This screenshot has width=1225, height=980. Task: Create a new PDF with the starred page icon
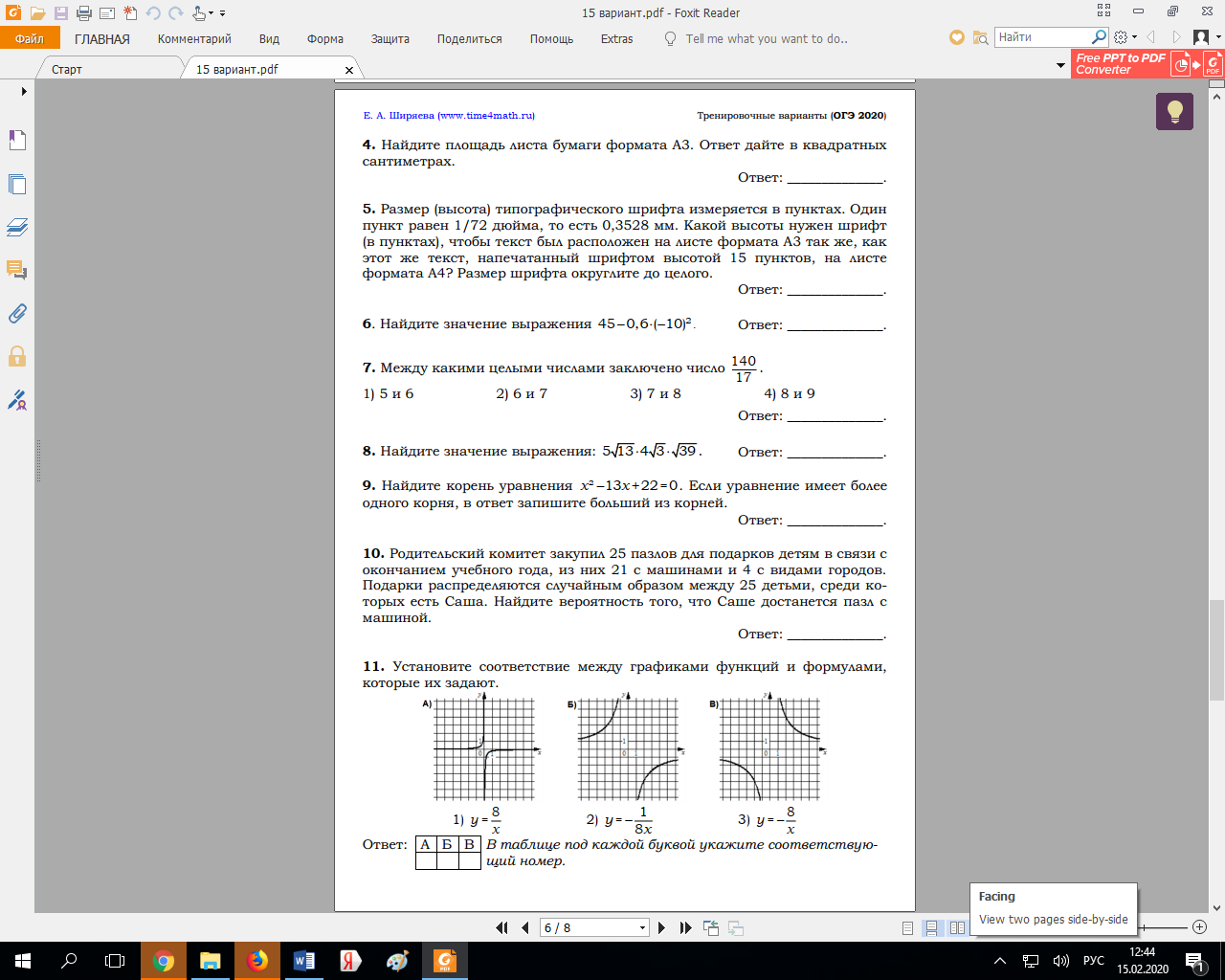130,13
